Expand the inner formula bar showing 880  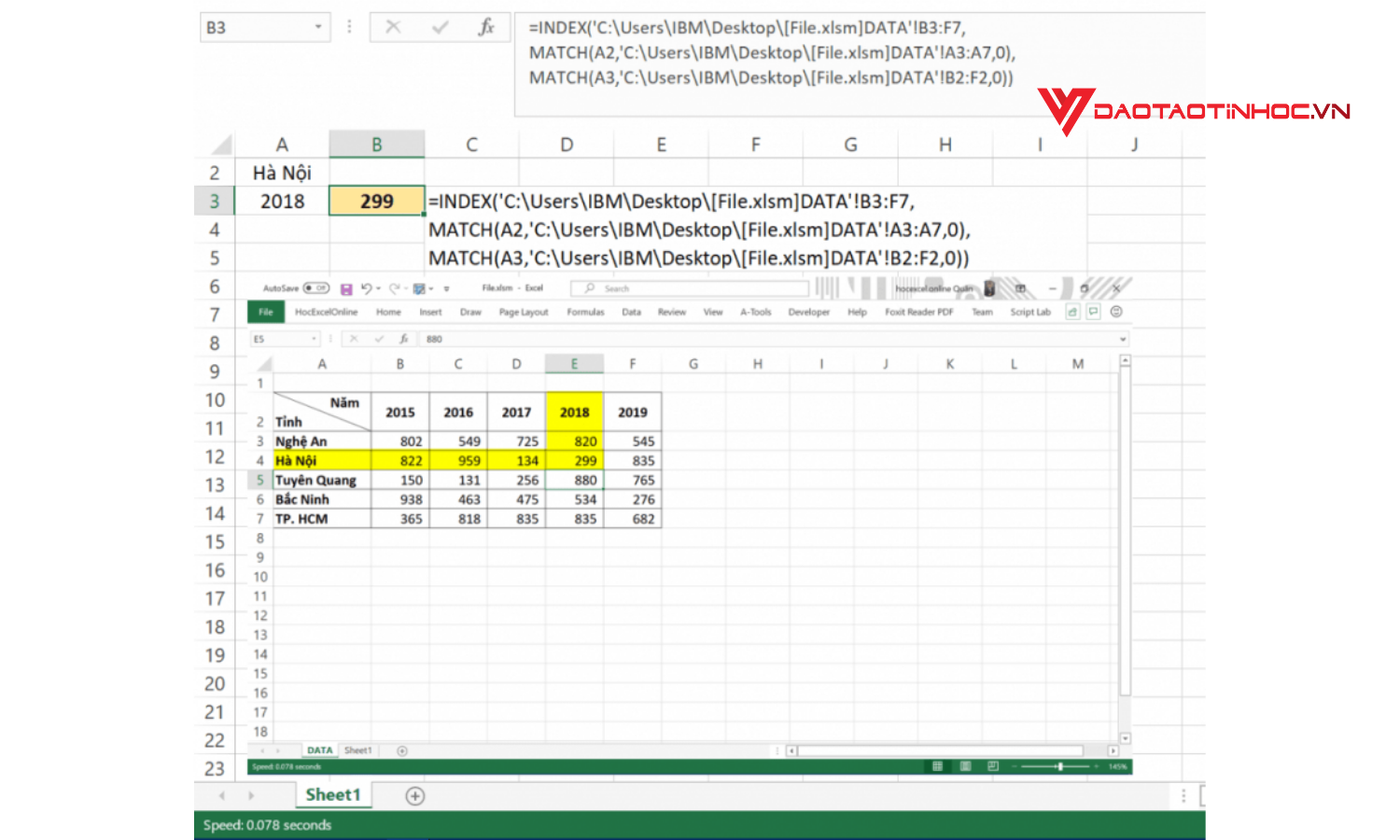[1123, 340]
